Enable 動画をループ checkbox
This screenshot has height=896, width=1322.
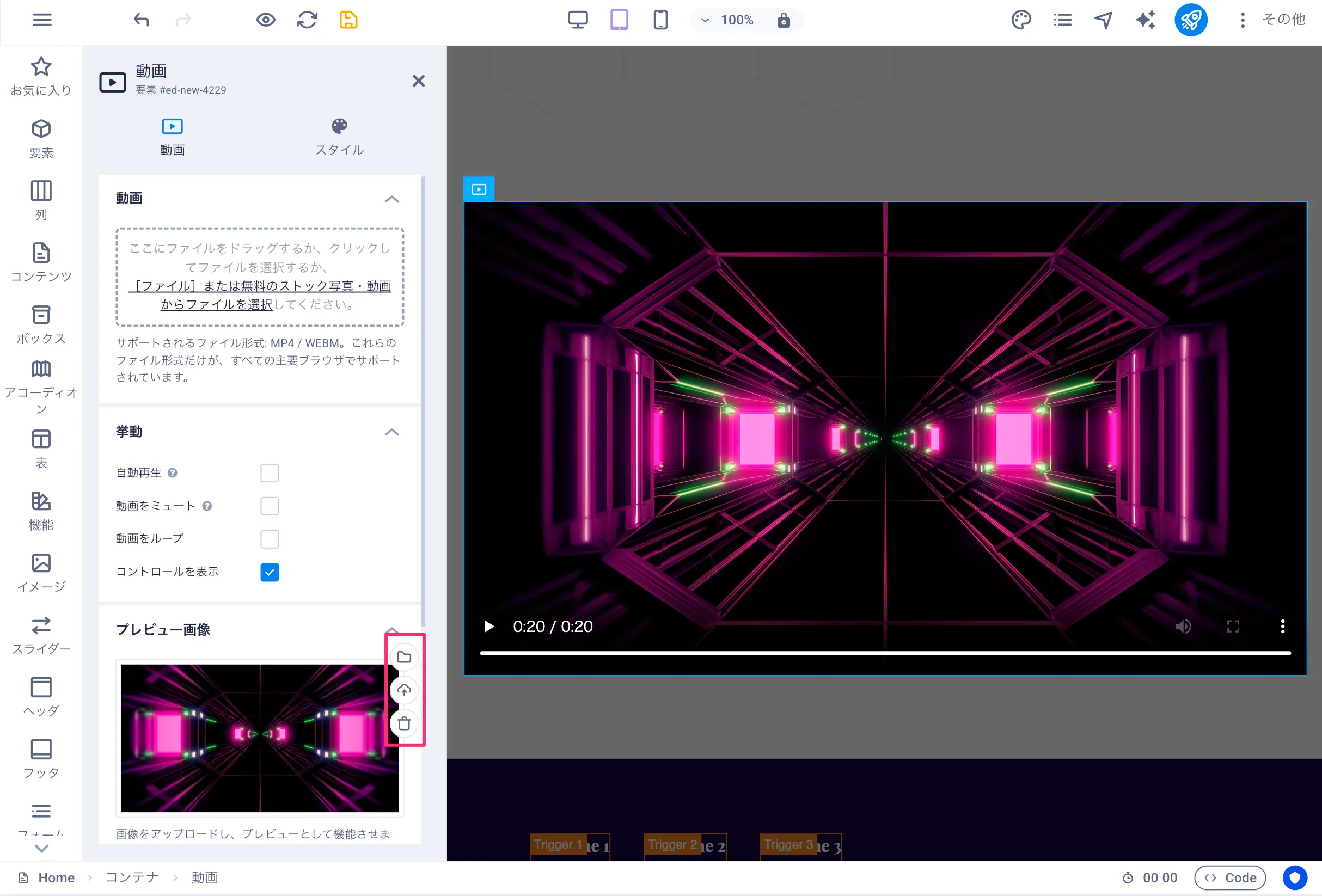coord(270,539)
